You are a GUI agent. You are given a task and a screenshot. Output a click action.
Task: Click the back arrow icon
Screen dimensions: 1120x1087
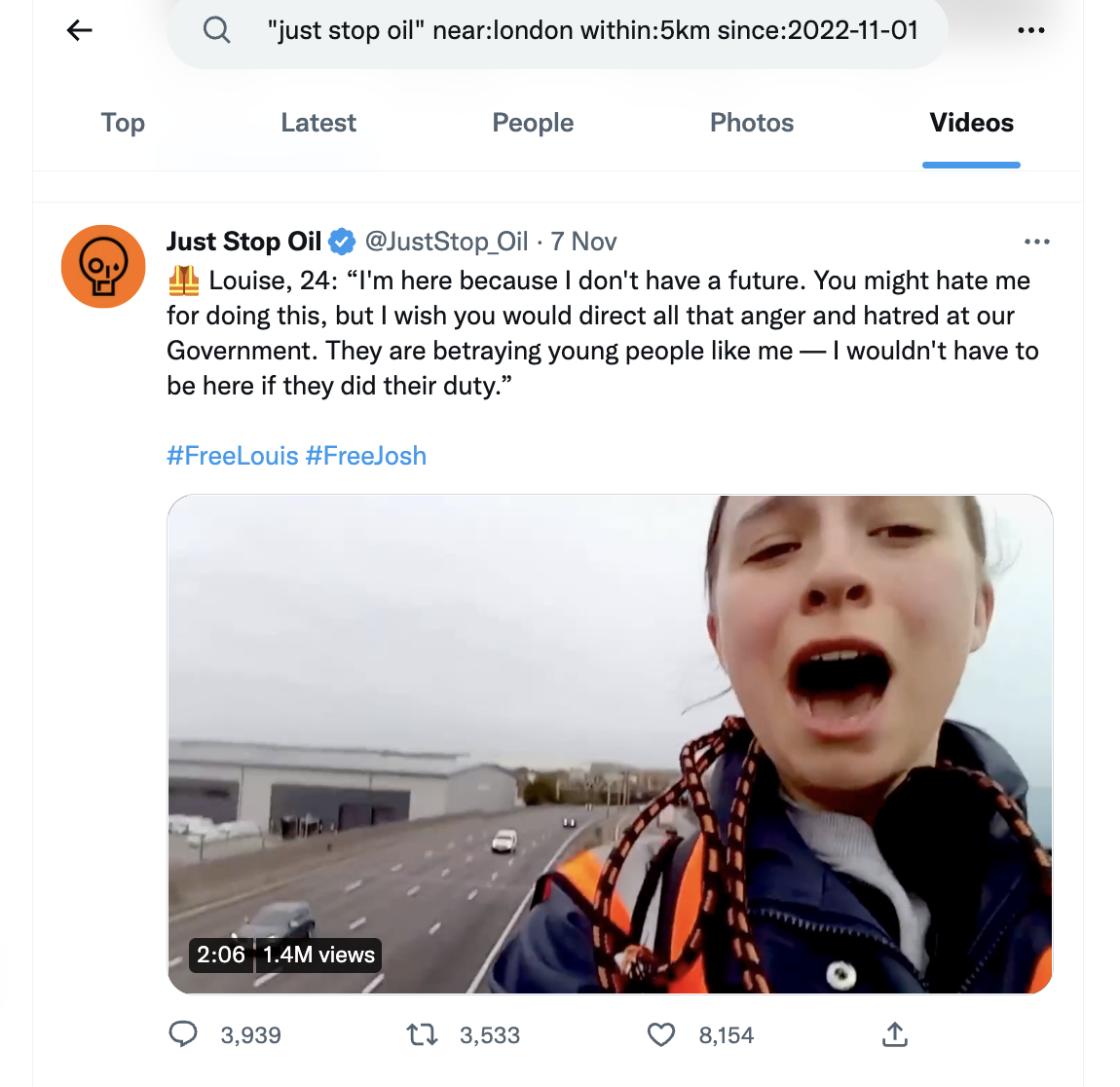80,30
